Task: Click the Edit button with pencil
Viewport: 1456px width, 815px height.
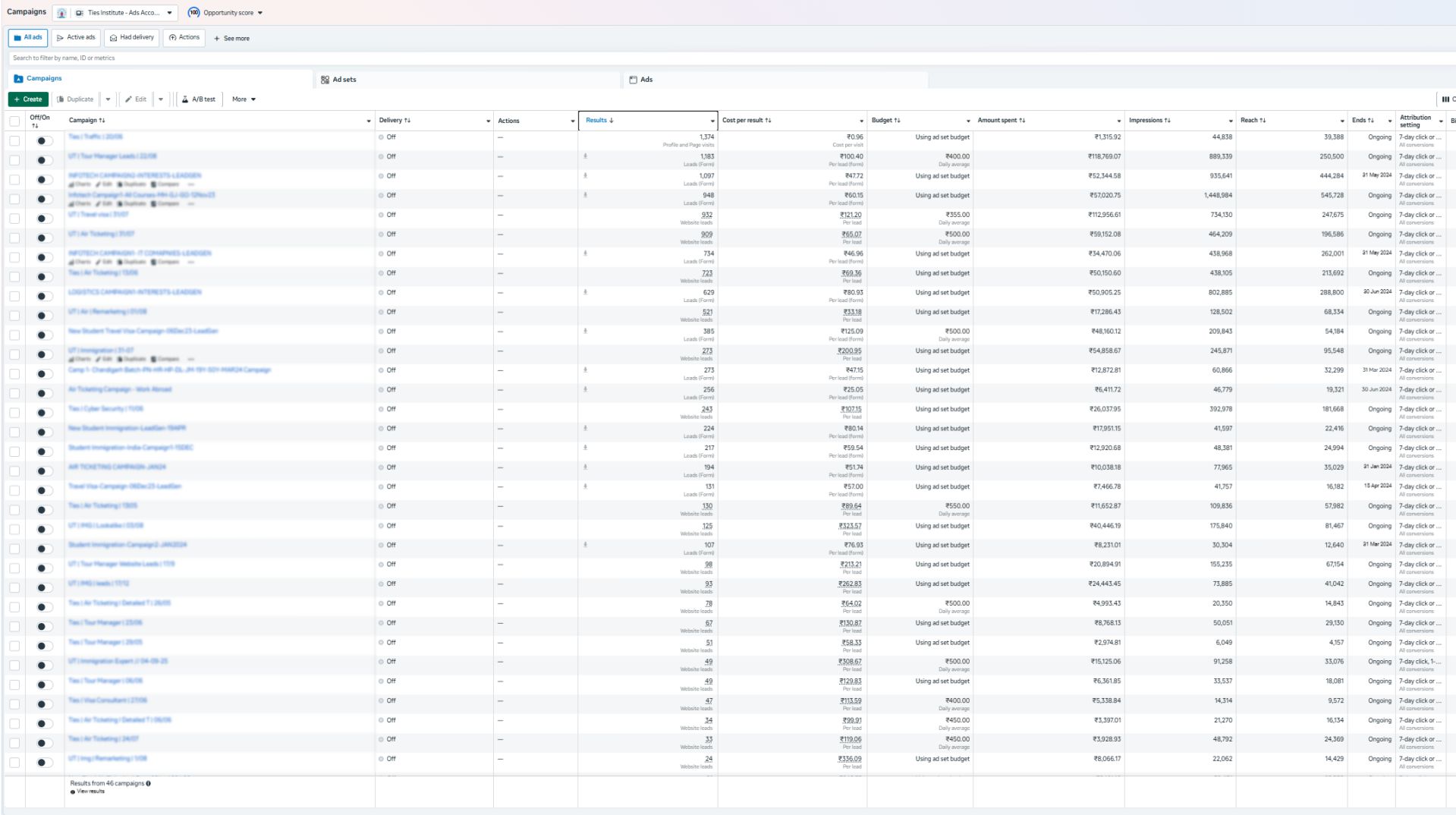Action: [x=136, y=99]
